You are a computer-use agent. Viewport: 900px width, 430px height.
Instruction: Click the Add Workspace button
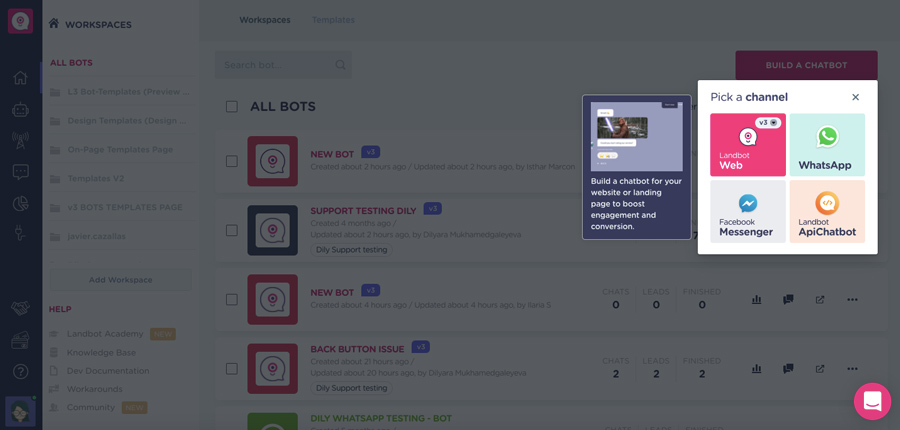pyautogui.click(x=121, y=280)
